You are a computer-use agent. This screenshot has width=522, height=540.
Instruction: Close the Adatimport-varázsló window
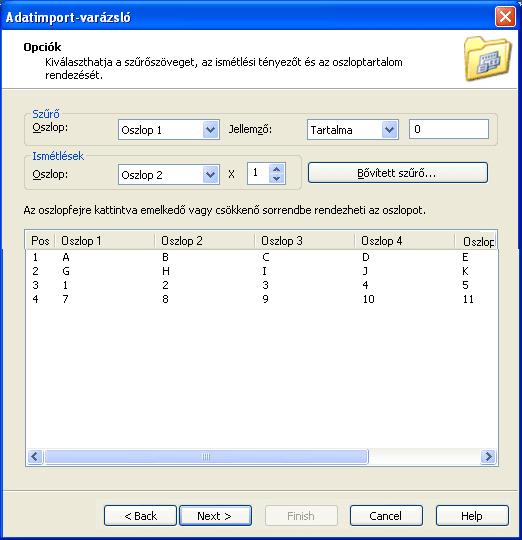(505, 16)
